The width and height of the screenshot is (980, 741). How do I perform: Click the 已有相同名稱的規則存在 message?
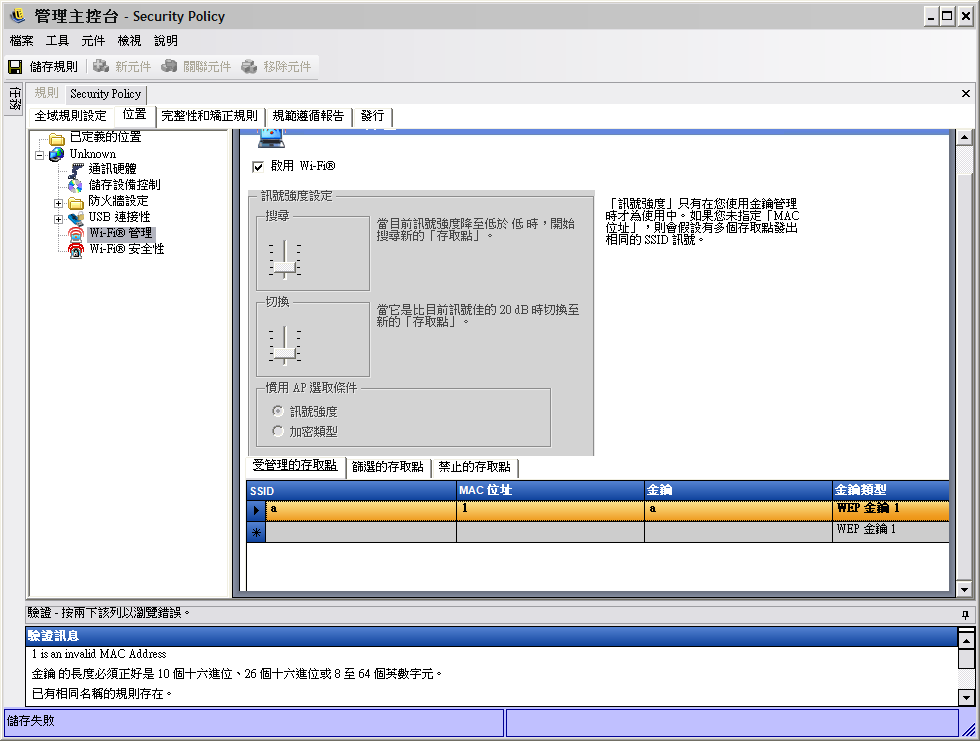click(101, 694)
